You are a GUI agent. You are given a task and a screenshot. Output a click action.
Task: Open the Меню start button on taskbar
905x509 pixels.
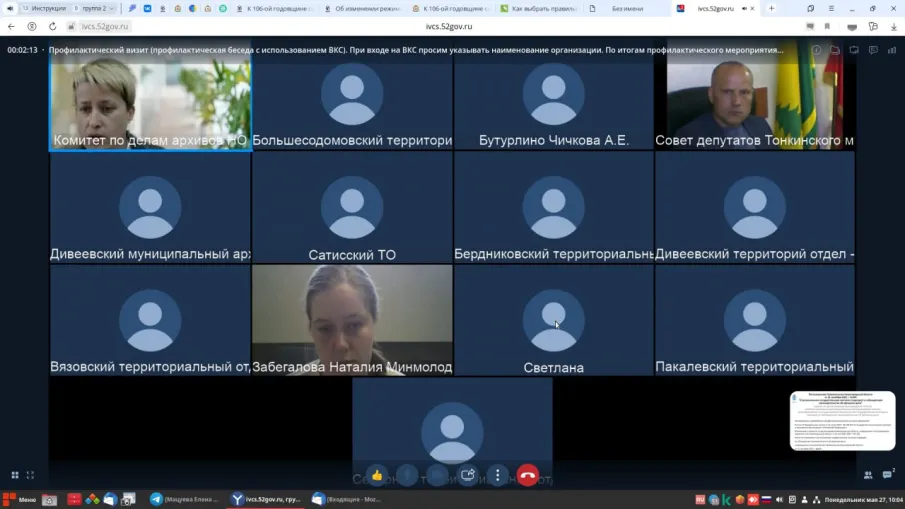pos(20,500)
